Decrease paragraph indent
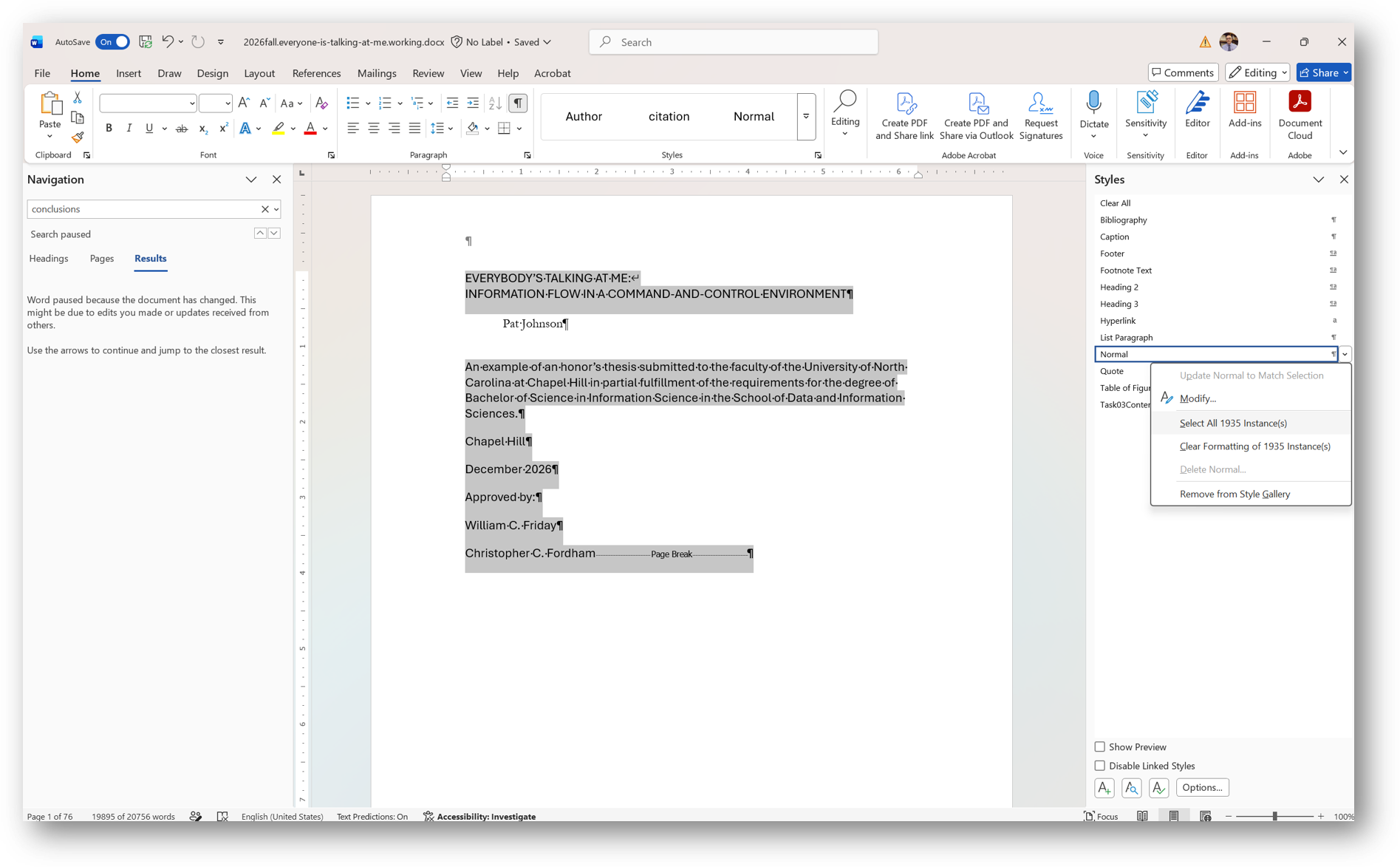The height and width of the screenshot is (867, 1400). 452,103
